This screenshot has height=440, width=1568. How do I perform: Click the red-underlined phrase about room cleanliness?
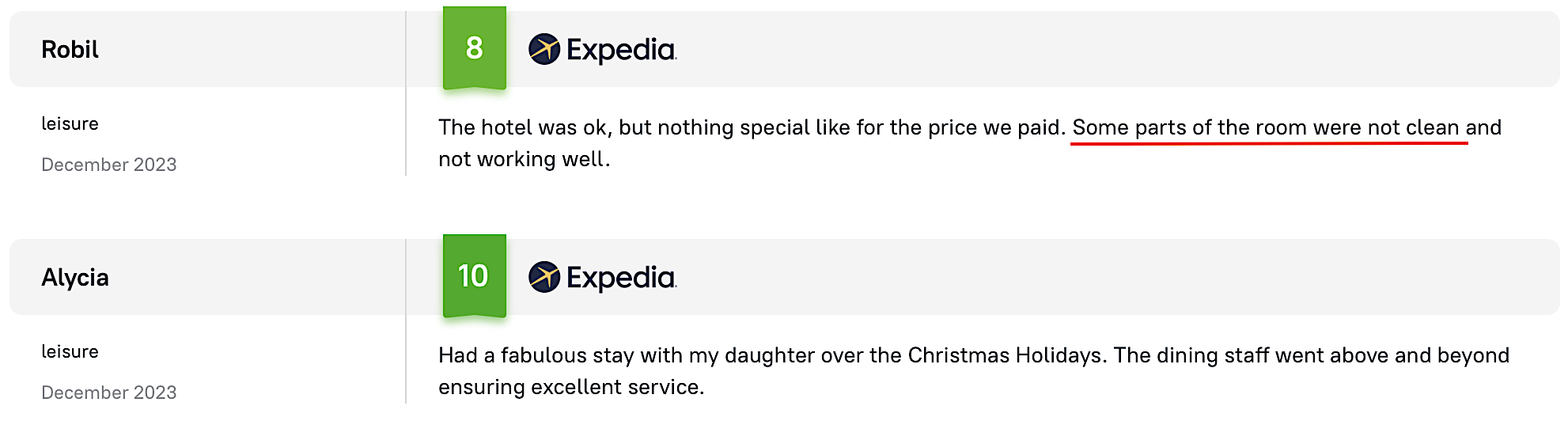tap(1266, 128)
